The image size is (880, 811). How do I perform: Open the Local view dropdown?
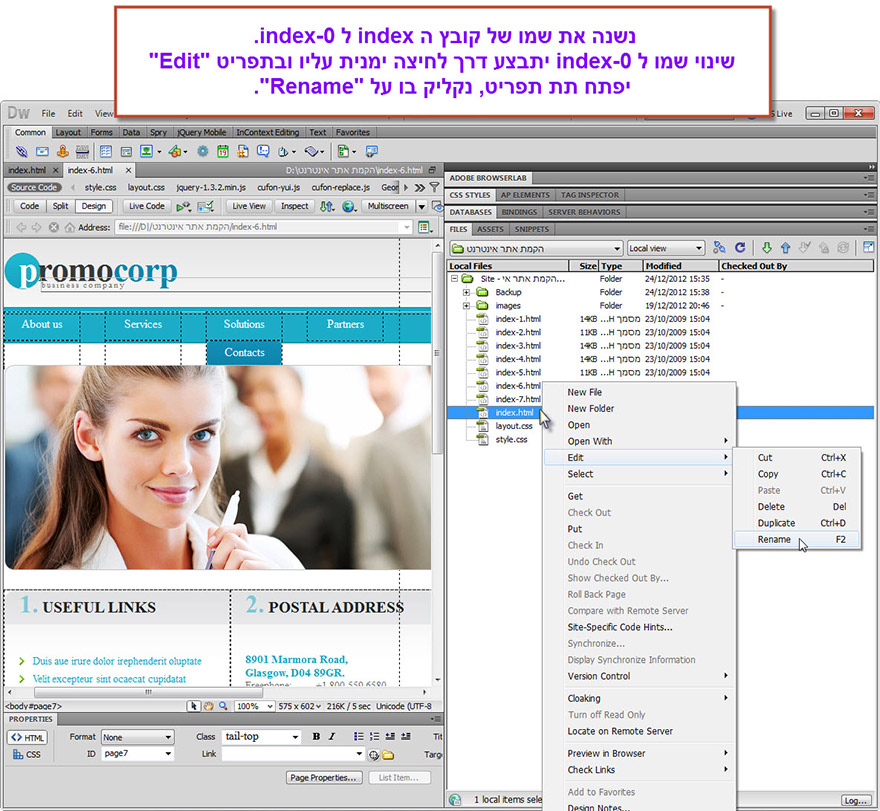(x=666, y=248)
